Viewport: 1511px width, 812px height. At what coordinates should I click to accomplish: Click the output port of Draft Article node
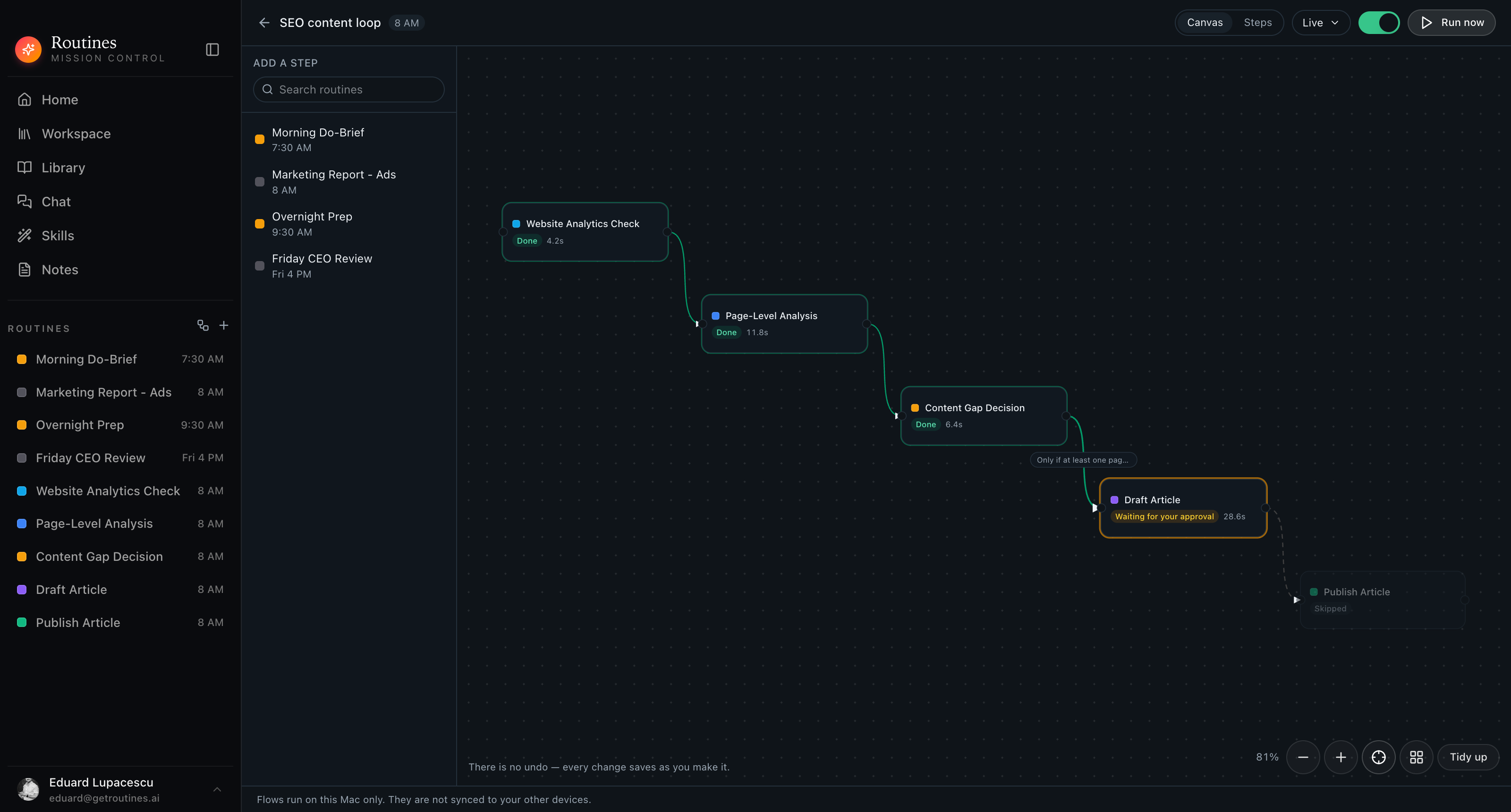[x=1266, y=508]
